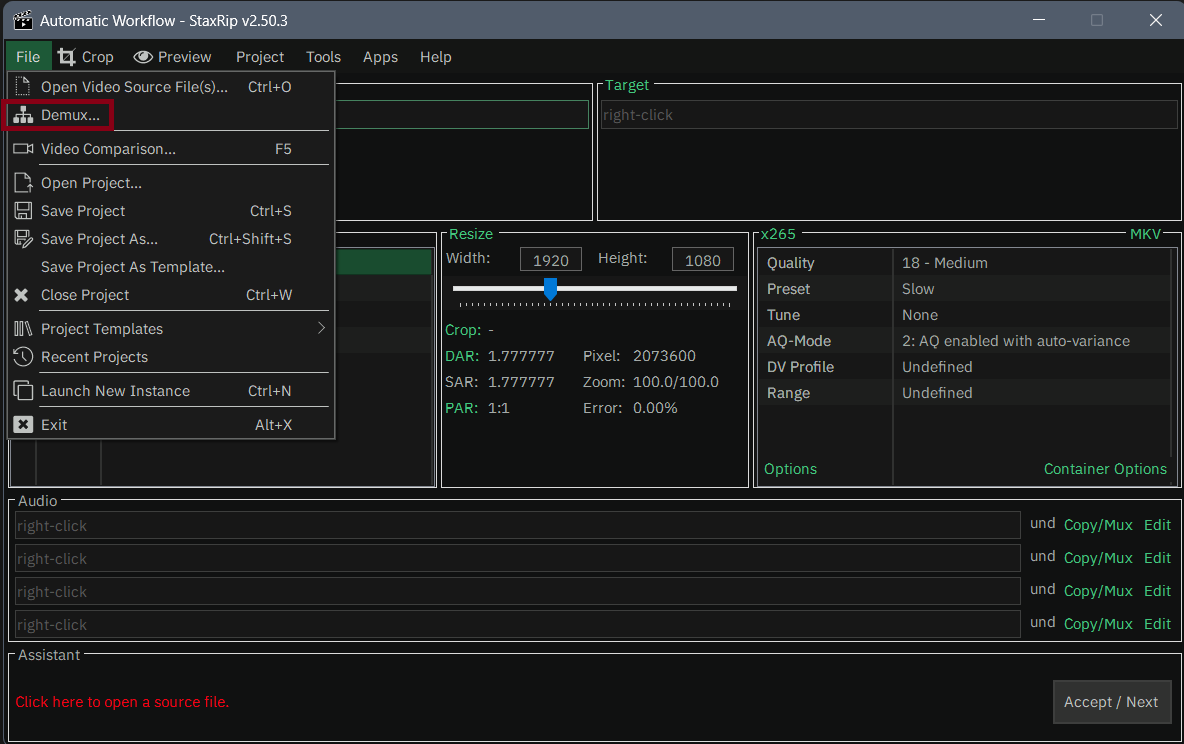
Task: Click the StaxRip clapperboard title icon
Action: click(23, 20)
